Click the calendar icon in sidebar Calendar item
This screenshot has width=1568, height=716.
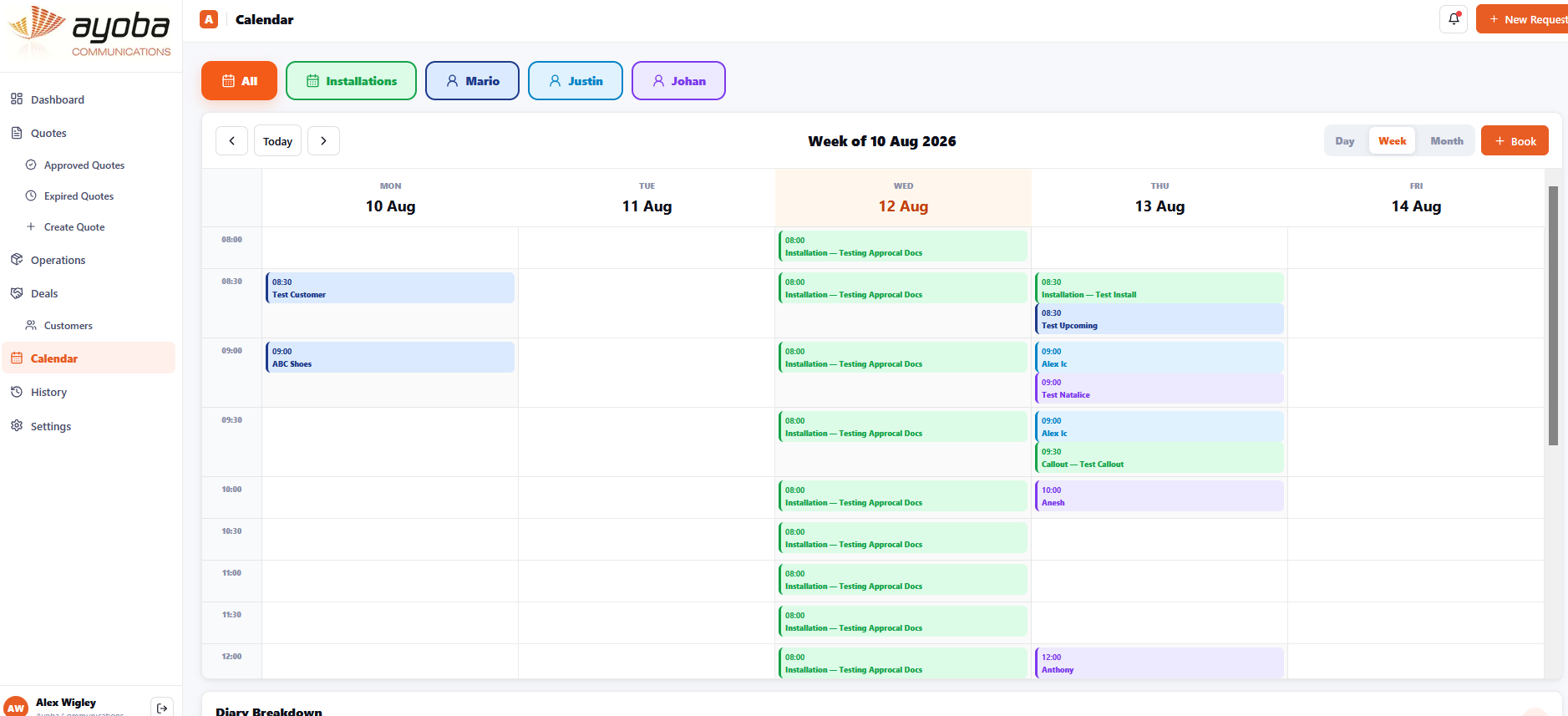17,358
